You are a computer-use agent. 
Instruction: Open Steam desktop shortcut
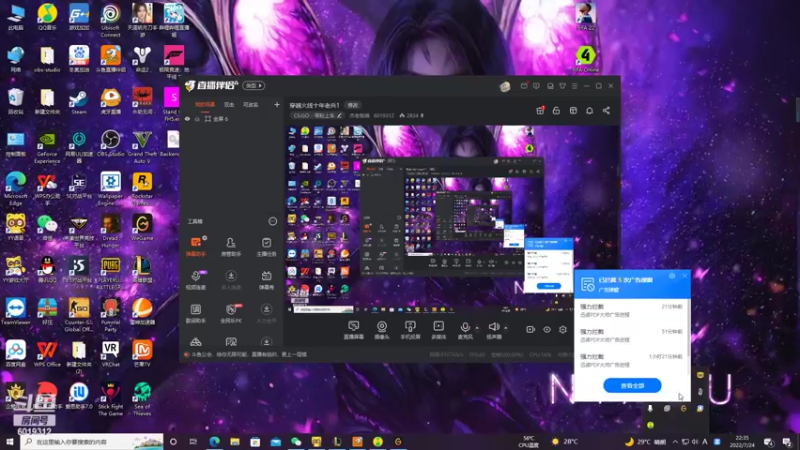click(79, 102)
